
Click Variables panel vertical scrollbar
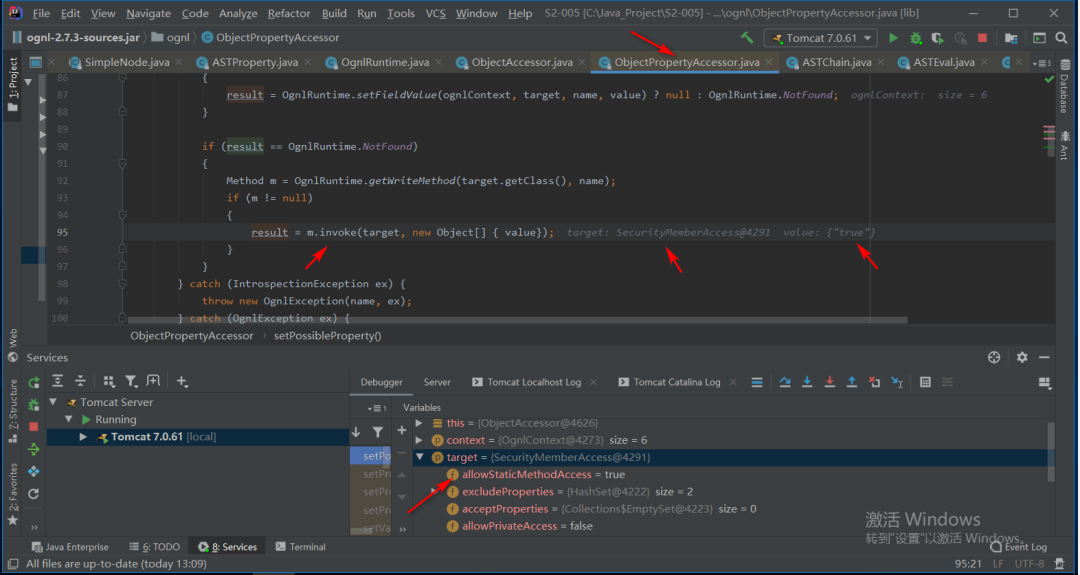[1051, 451]
